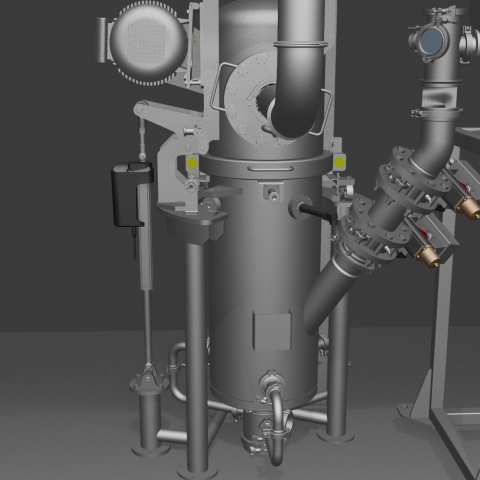Viewport: 480px width, 480px height.
Task: Click the blue sight glass lens
Action: click(x=432, y=42)
